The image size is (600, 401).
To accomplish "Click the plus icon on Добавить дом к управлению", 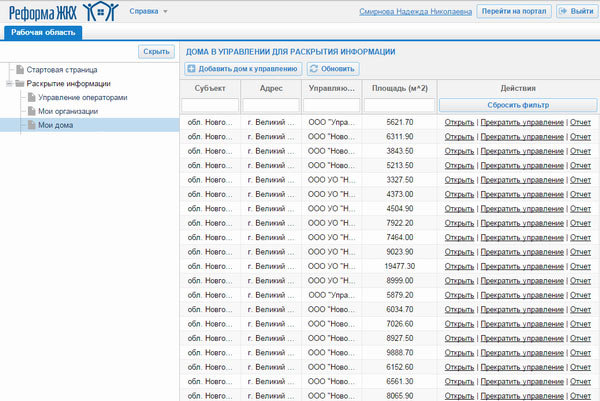I will pos(192,69).
